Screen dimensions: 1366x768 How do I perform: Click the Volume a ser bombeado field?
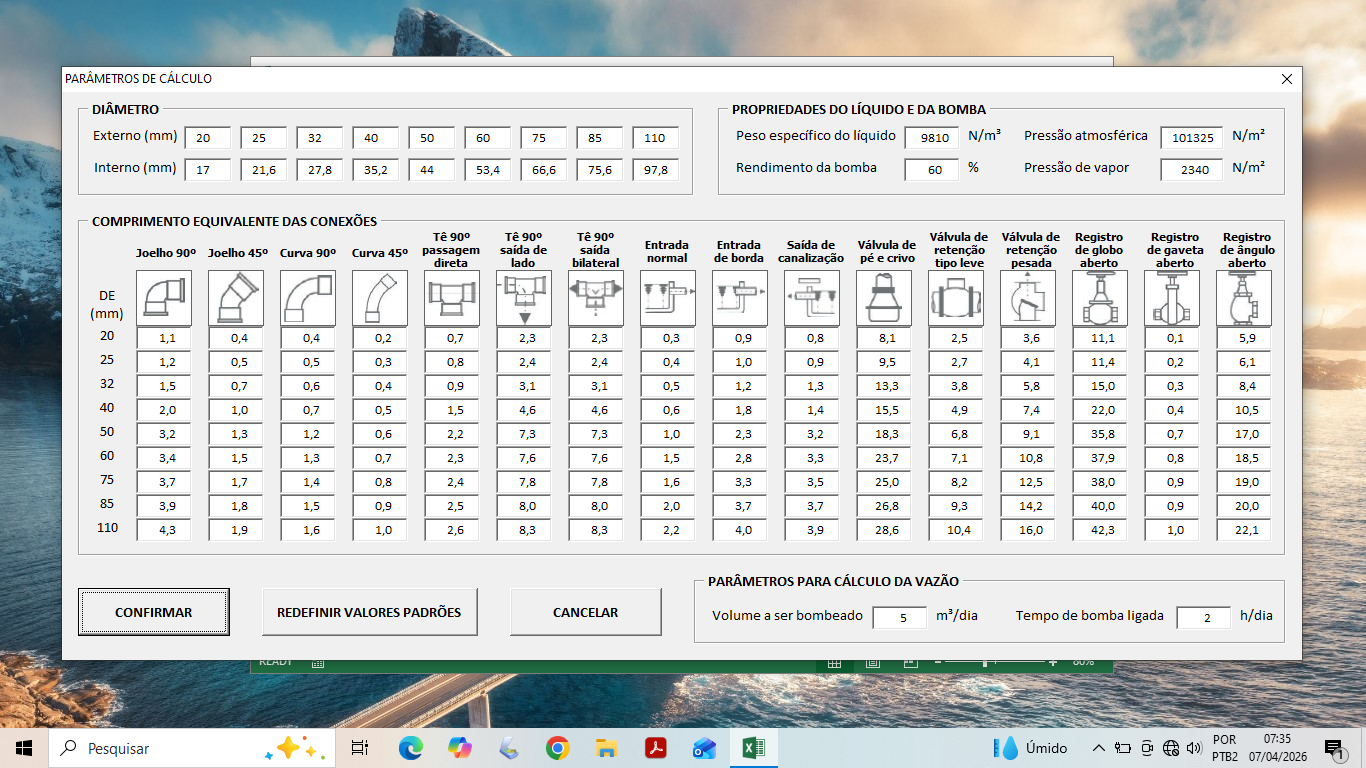click(900, 618)
